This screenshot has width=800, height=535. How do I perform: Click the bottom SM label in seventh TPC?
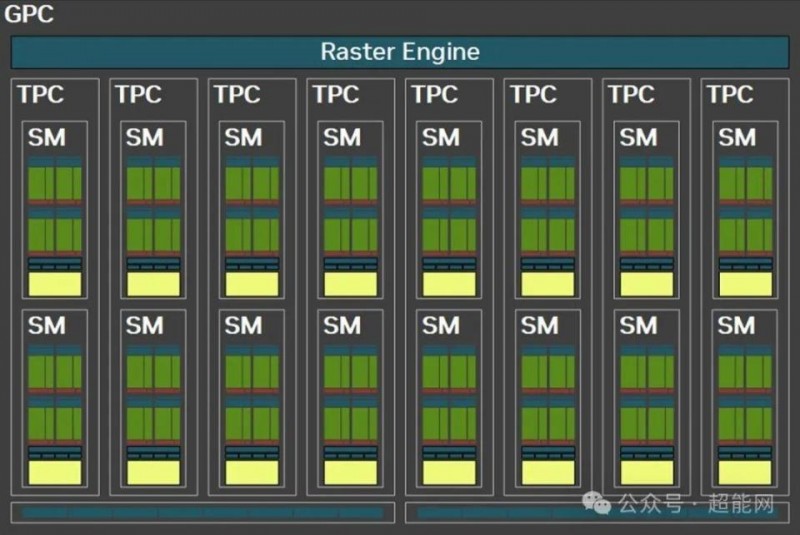(637, 325)
